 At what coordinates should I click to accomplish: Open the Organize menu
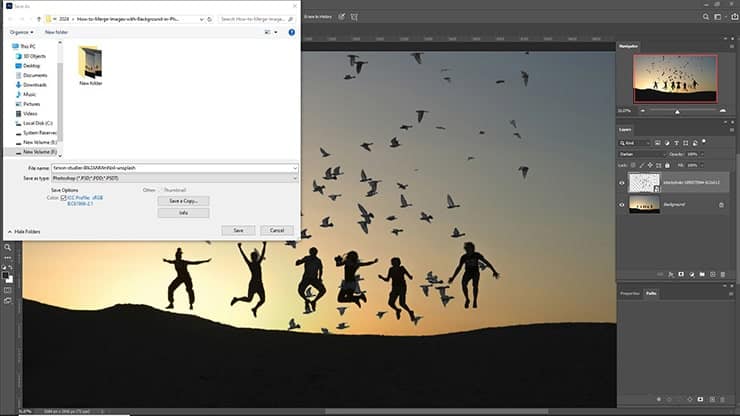(x=22, y=31)
